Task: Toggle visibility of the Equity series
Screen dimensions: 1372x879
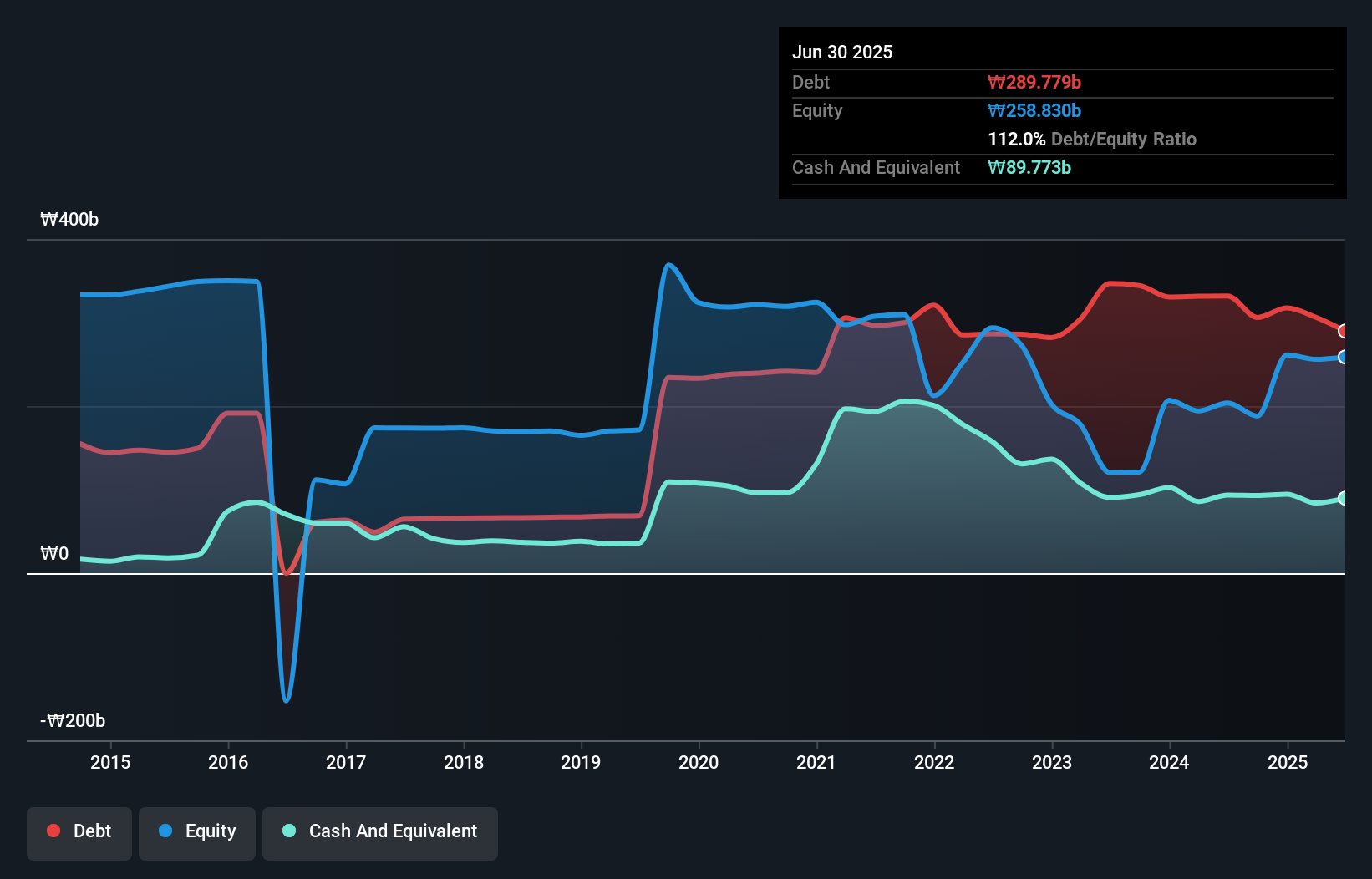Action: click(x=197, y=831)
